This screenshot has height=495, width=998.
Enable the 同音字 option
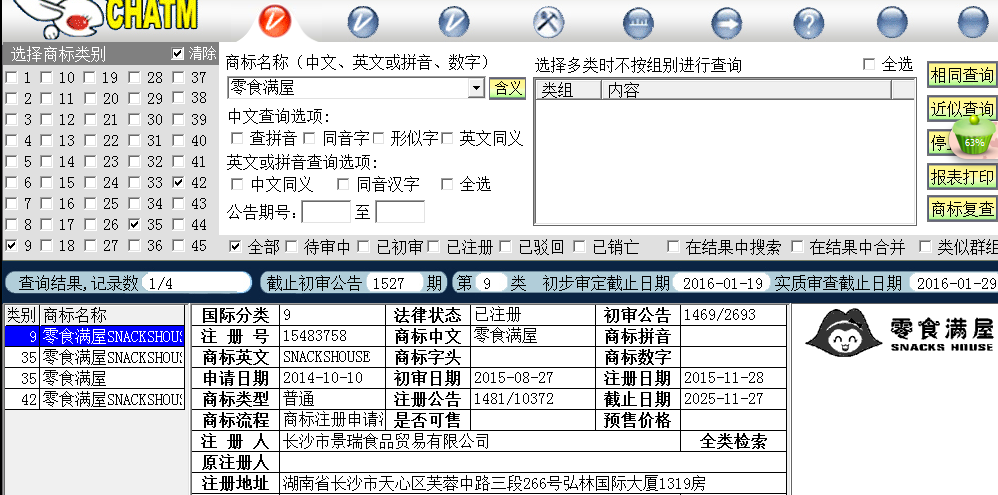[309, 138]
